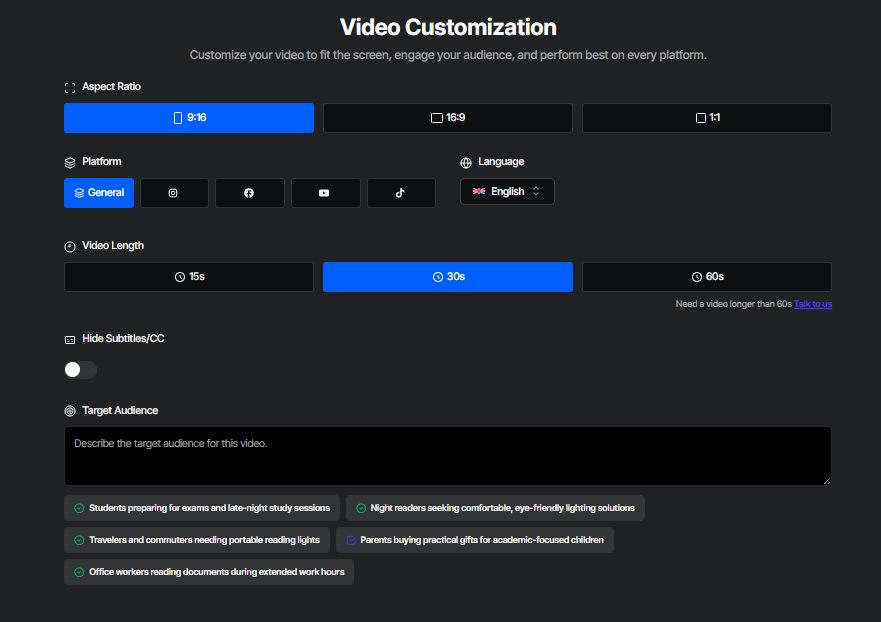Click the Aspect Ratio crop-corners icon
Viewport: 881px width, 622px height.
click(x=69, y=87)
